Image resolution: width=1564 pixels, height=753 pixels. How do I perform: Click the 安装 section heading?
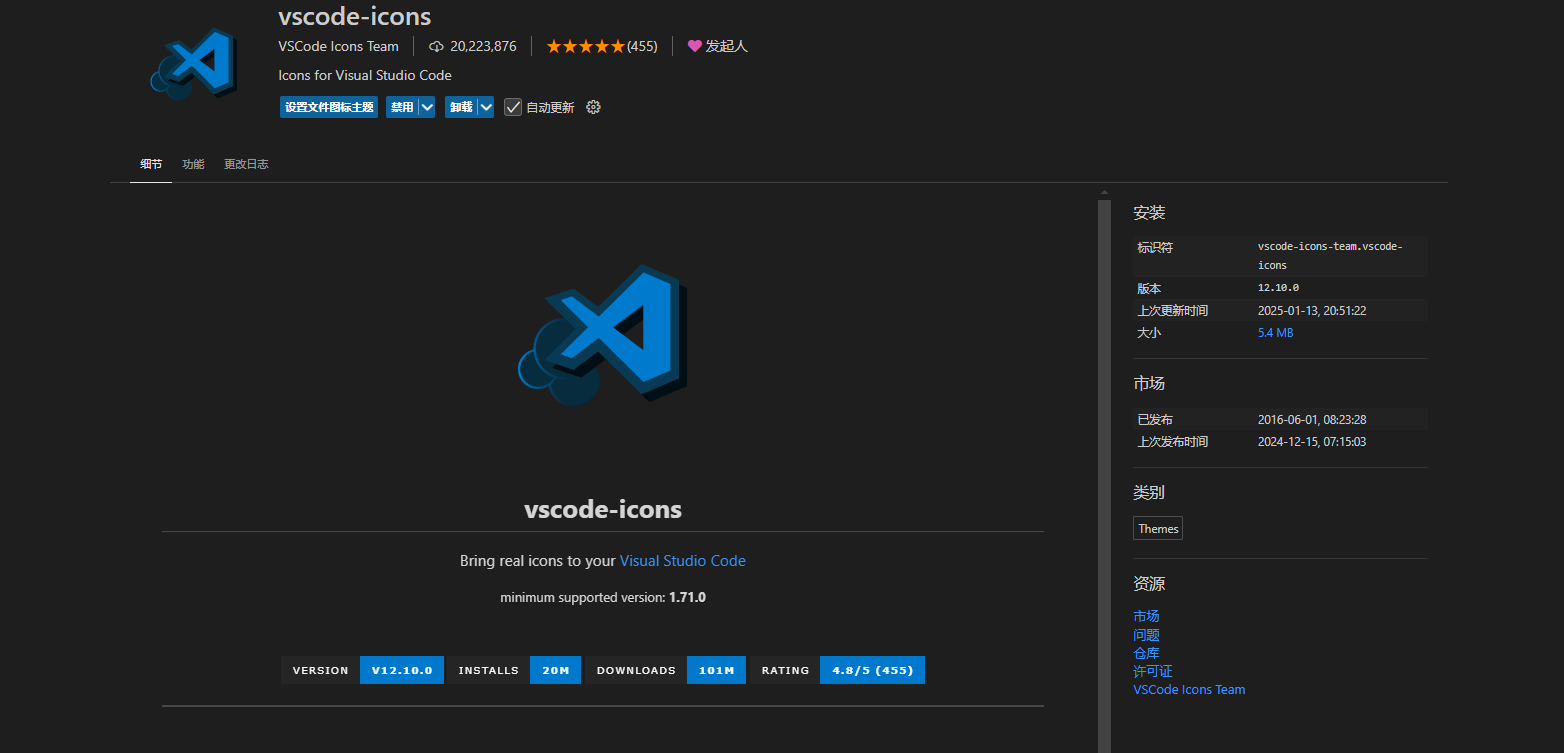point(1149,213)
